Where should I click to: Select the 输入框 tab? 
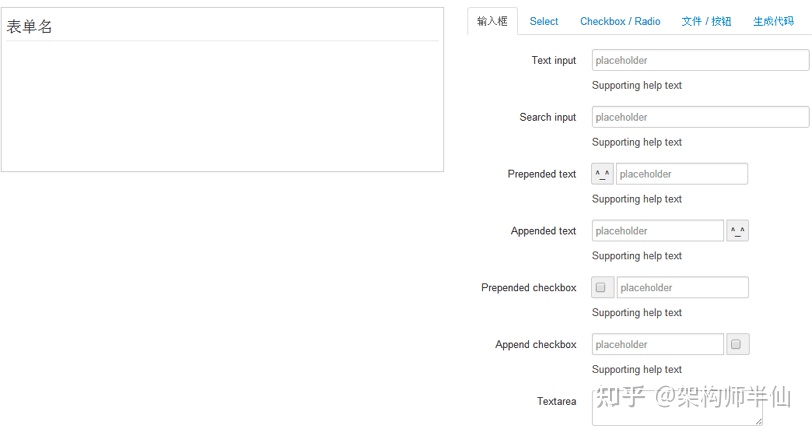492,21
